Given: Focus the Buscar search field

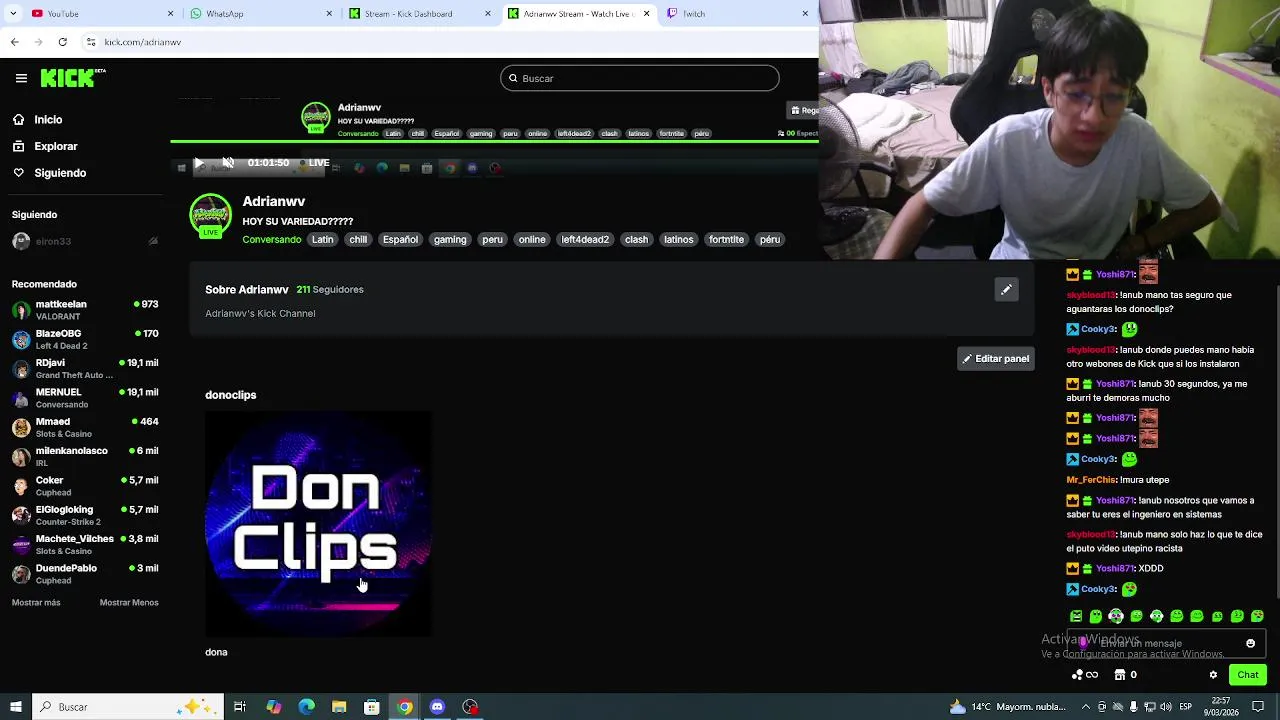Looking at the screenshot, I should click(x=640, y=78).
